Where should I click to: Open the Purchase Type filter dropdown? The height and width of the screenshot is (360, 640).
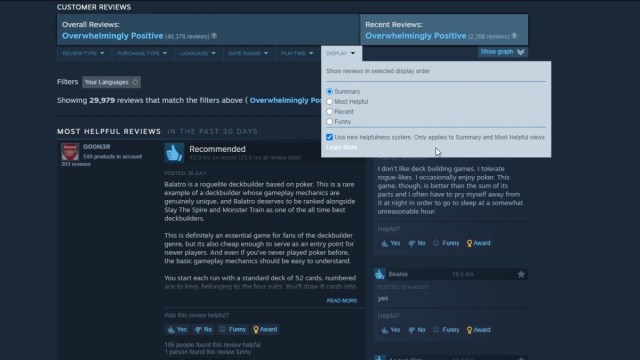142,53
